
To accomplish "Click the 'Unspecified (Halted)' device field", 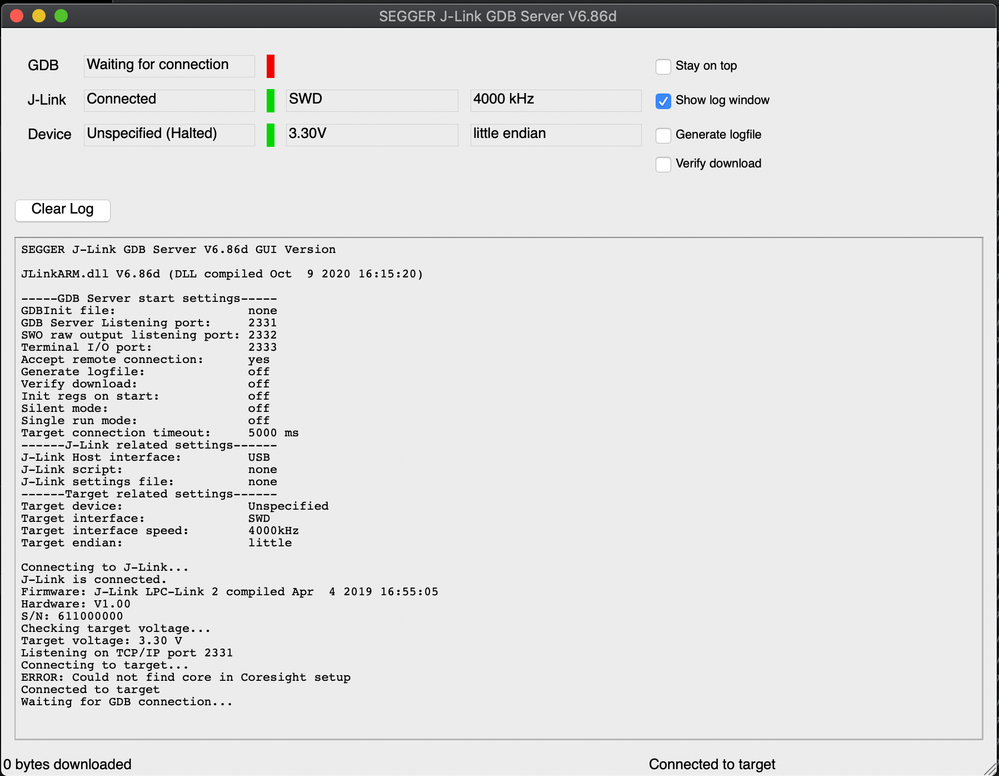I will point(169,134).
